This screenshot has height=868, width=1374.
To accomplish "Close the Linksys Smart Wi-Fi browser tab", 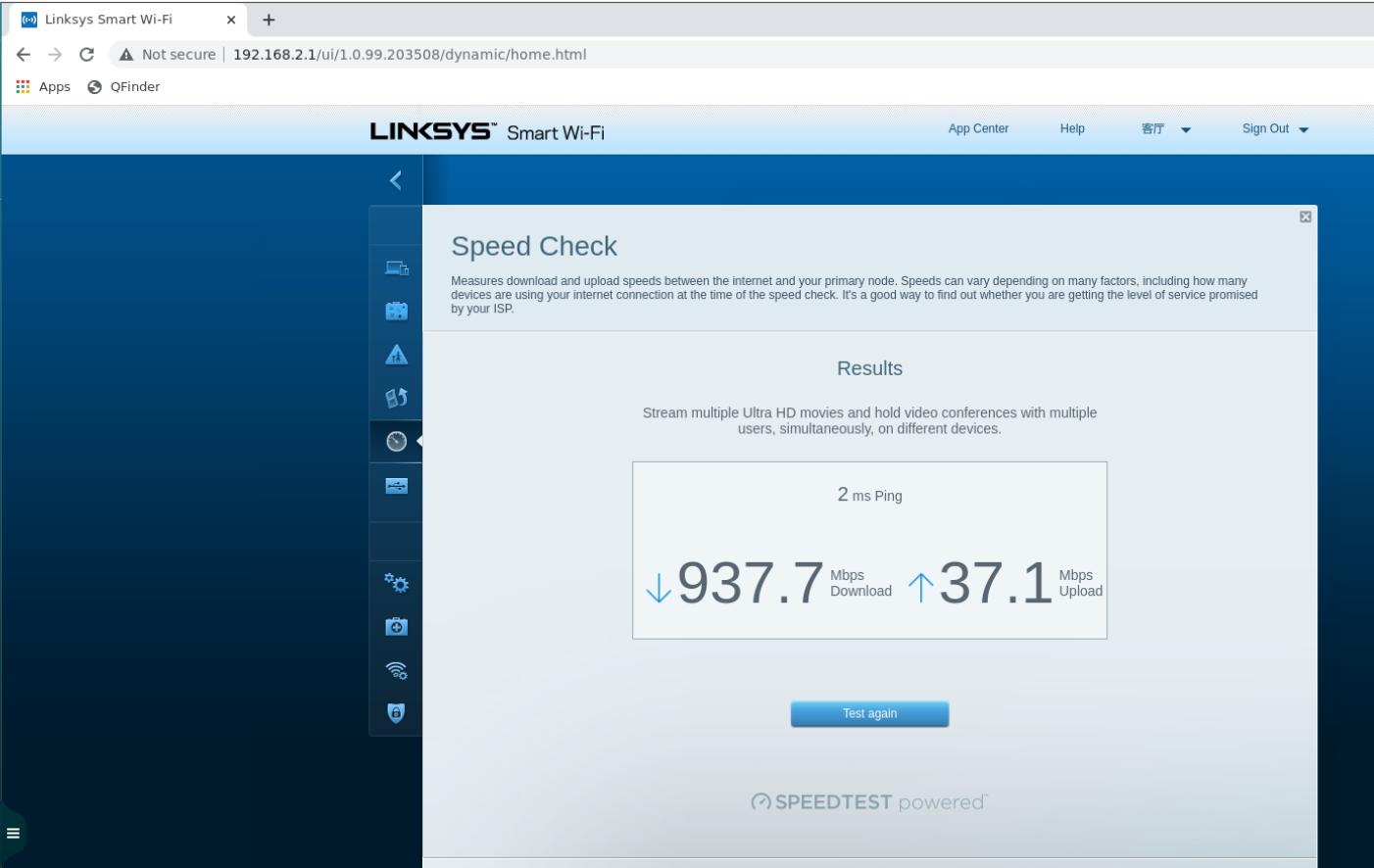I will [231, 20].
